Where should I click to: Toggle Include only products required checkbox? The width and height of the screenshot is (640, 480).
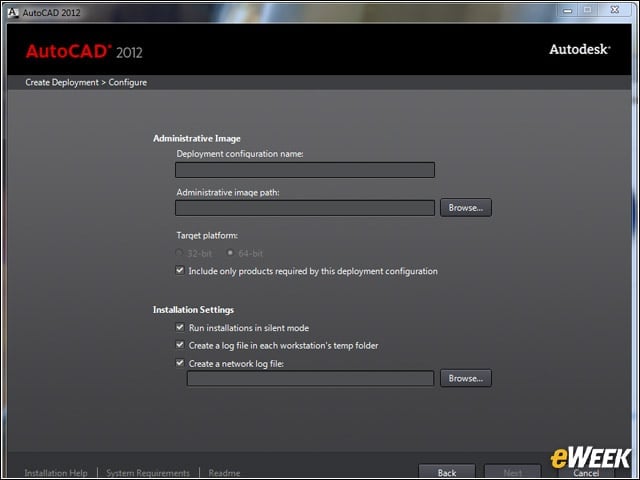[x=180, y=271]
